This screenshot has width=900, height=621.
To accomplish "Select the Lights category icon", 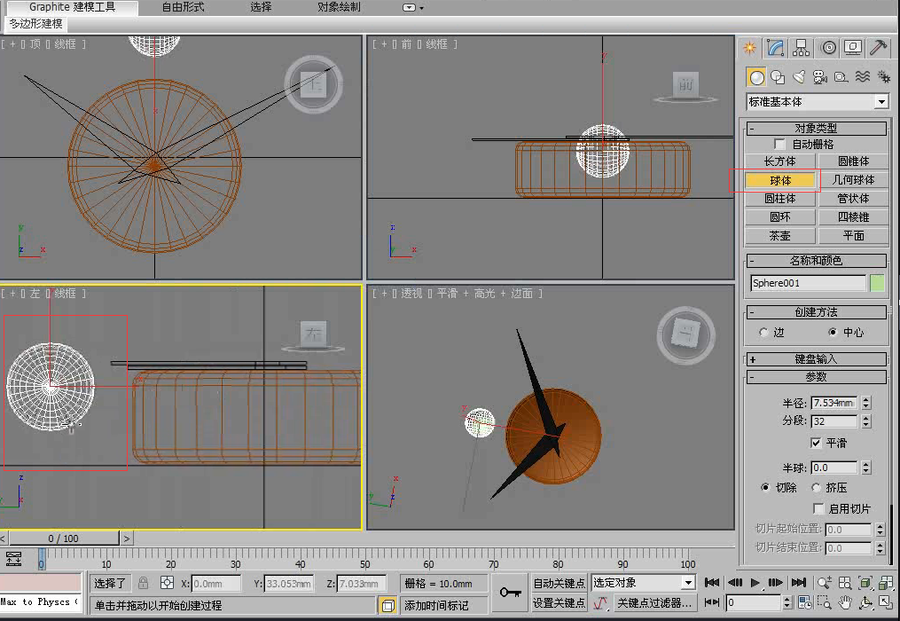I will (799, 77).
